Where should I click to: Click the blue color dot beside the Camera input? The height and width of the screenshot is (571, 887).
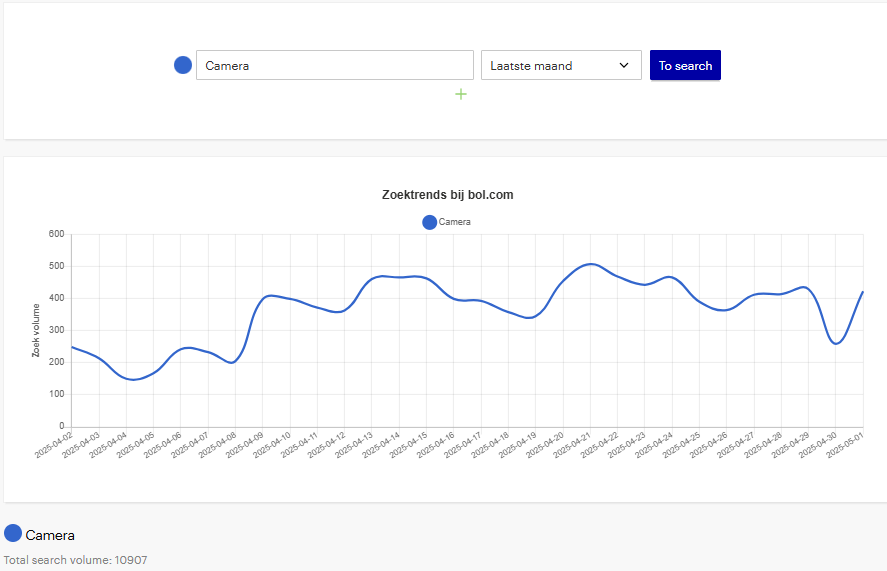[x=183, y=65]
